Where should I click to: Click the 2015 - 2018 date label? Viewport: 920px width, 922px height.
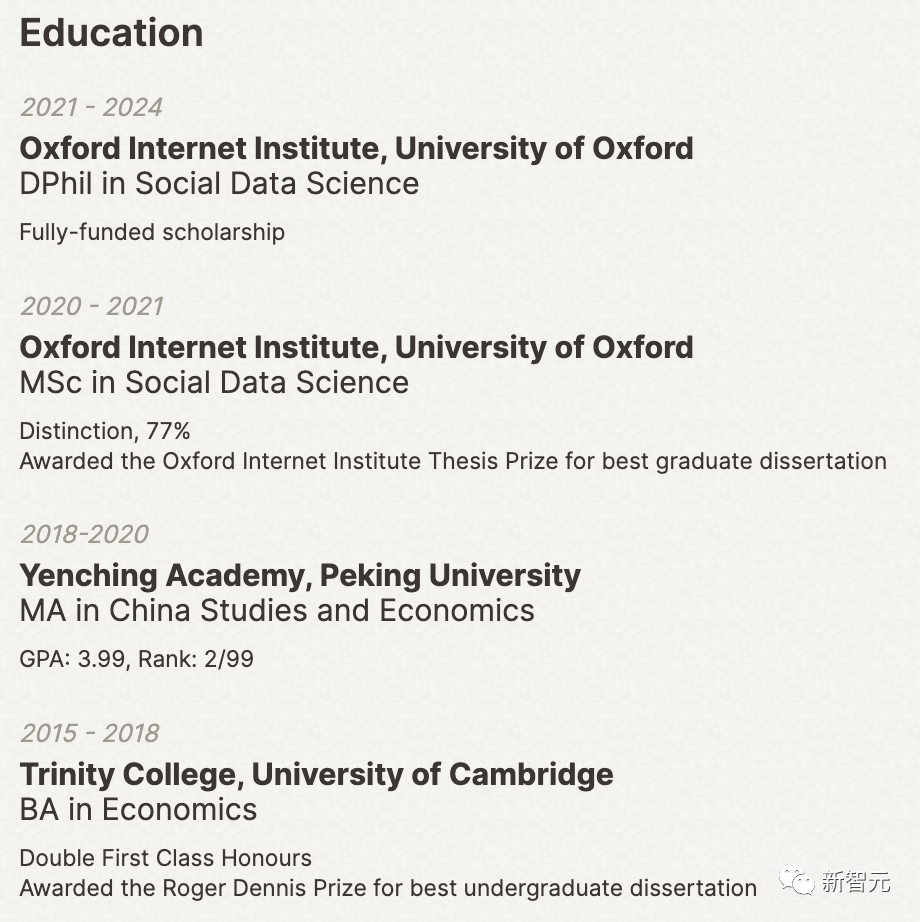coord(89,733)
